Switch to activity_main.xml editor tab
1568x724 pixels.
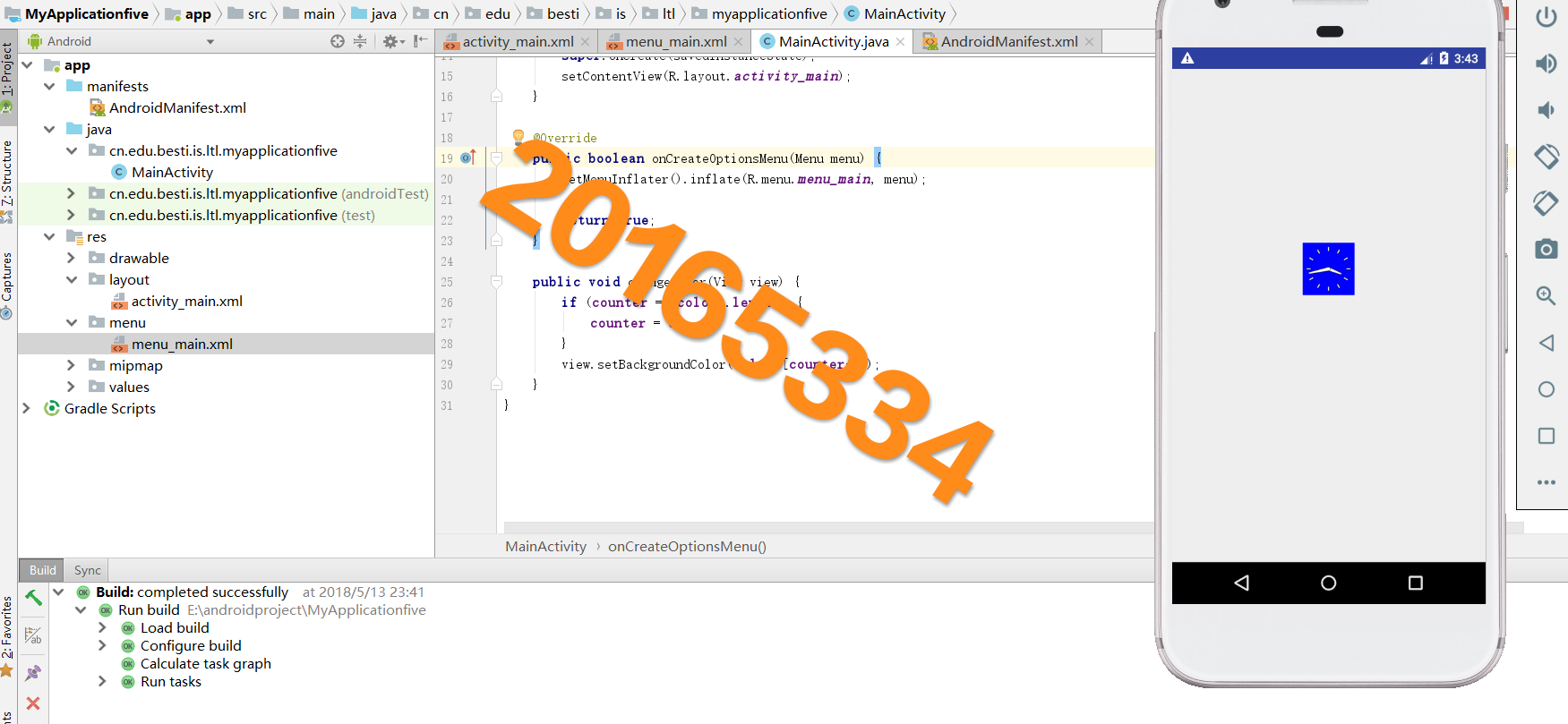point(516,41)
